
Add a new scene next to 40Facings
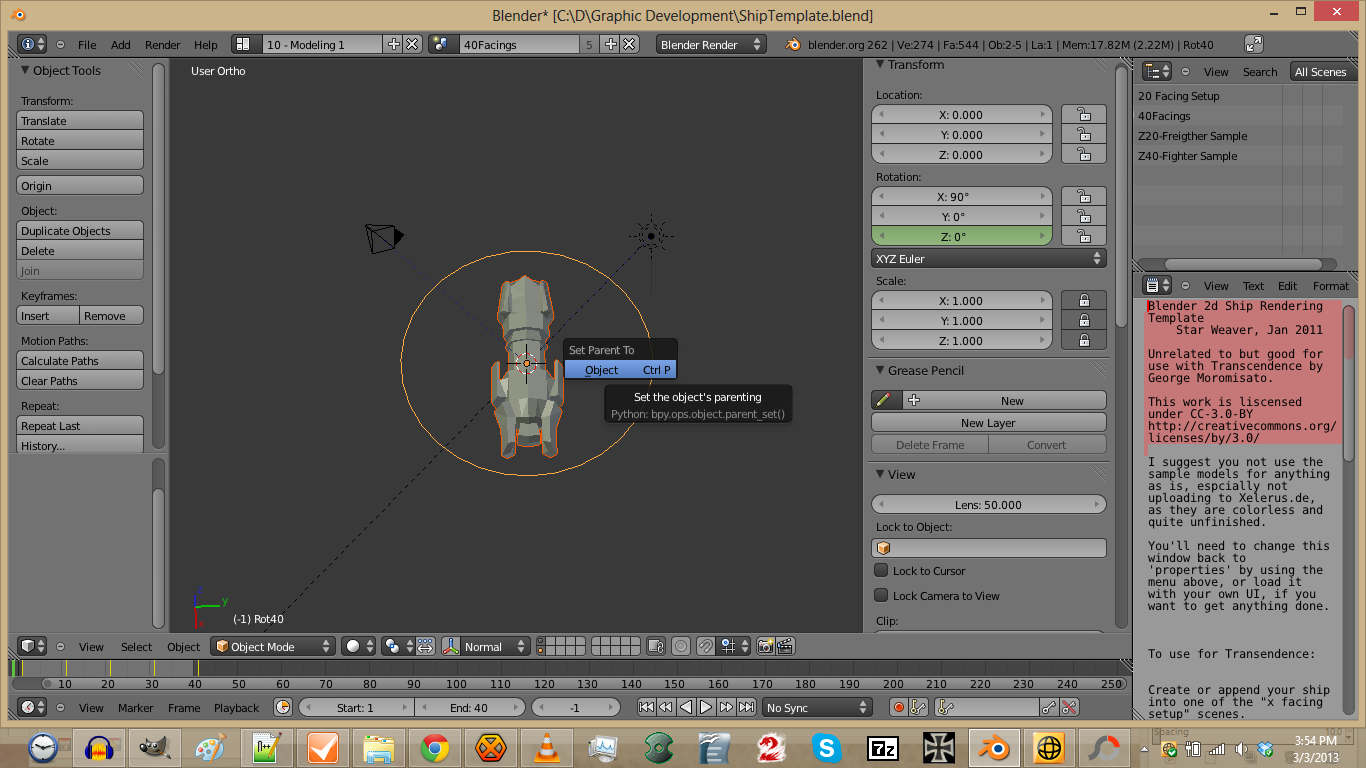click(x=611, y=44)
